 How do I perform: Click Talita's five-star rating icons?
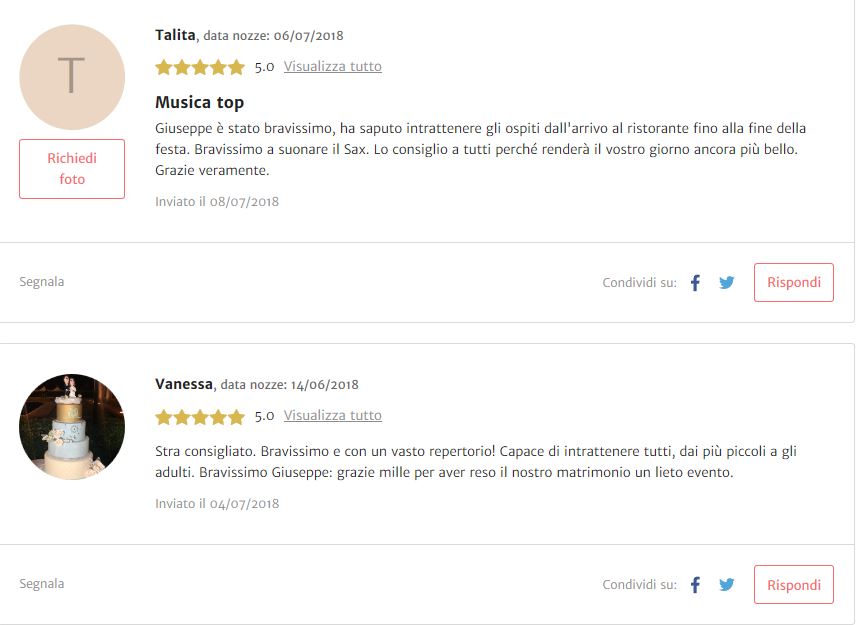point(200,67)
